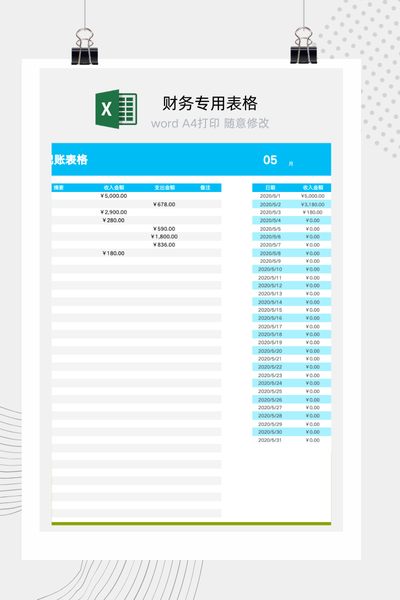
Task: Select the date cell 2020/5/27
Action: (x=270, y=408)
